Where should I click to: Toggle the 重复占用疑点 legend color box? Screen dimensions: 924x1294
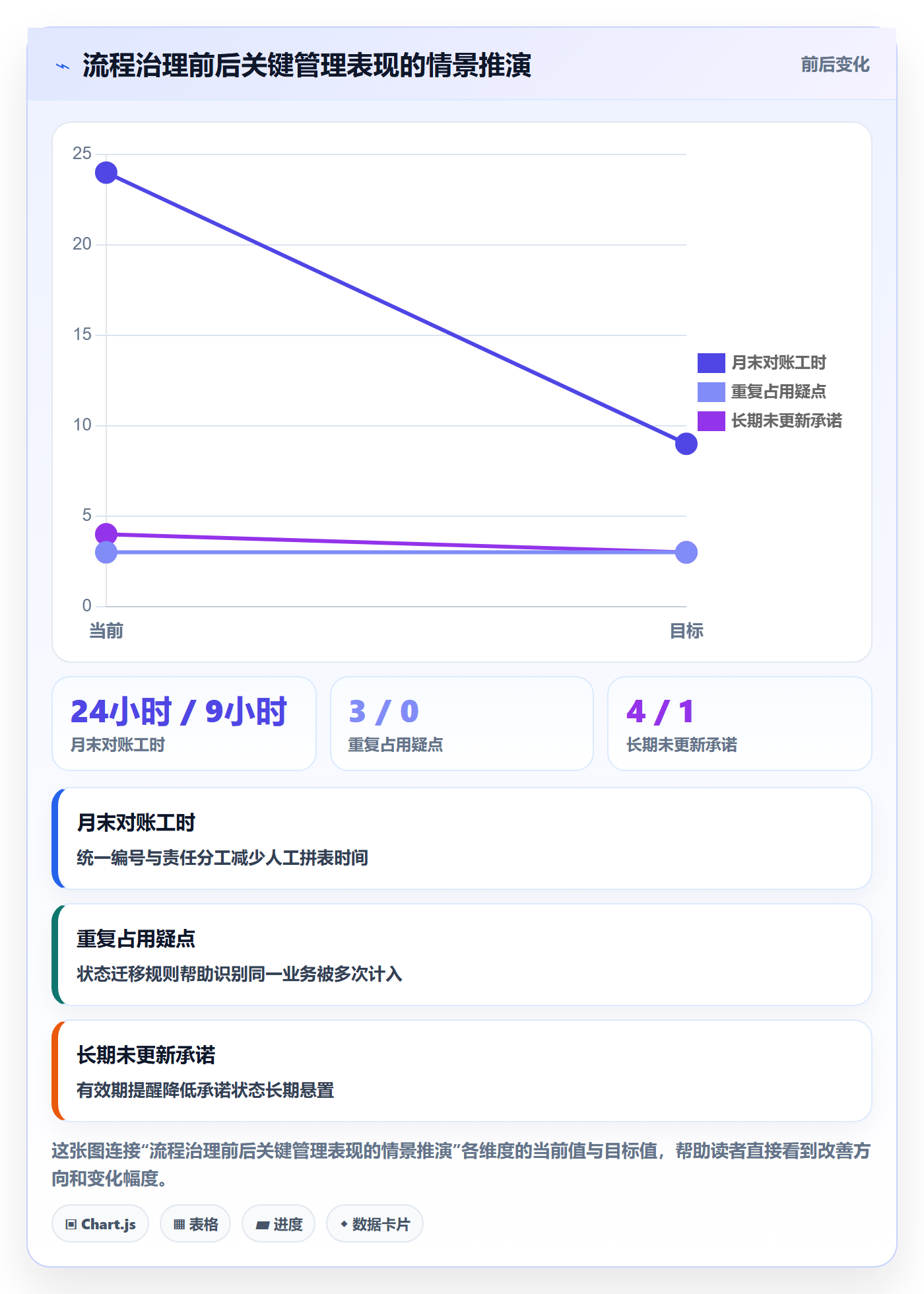(x=711, y=392)
